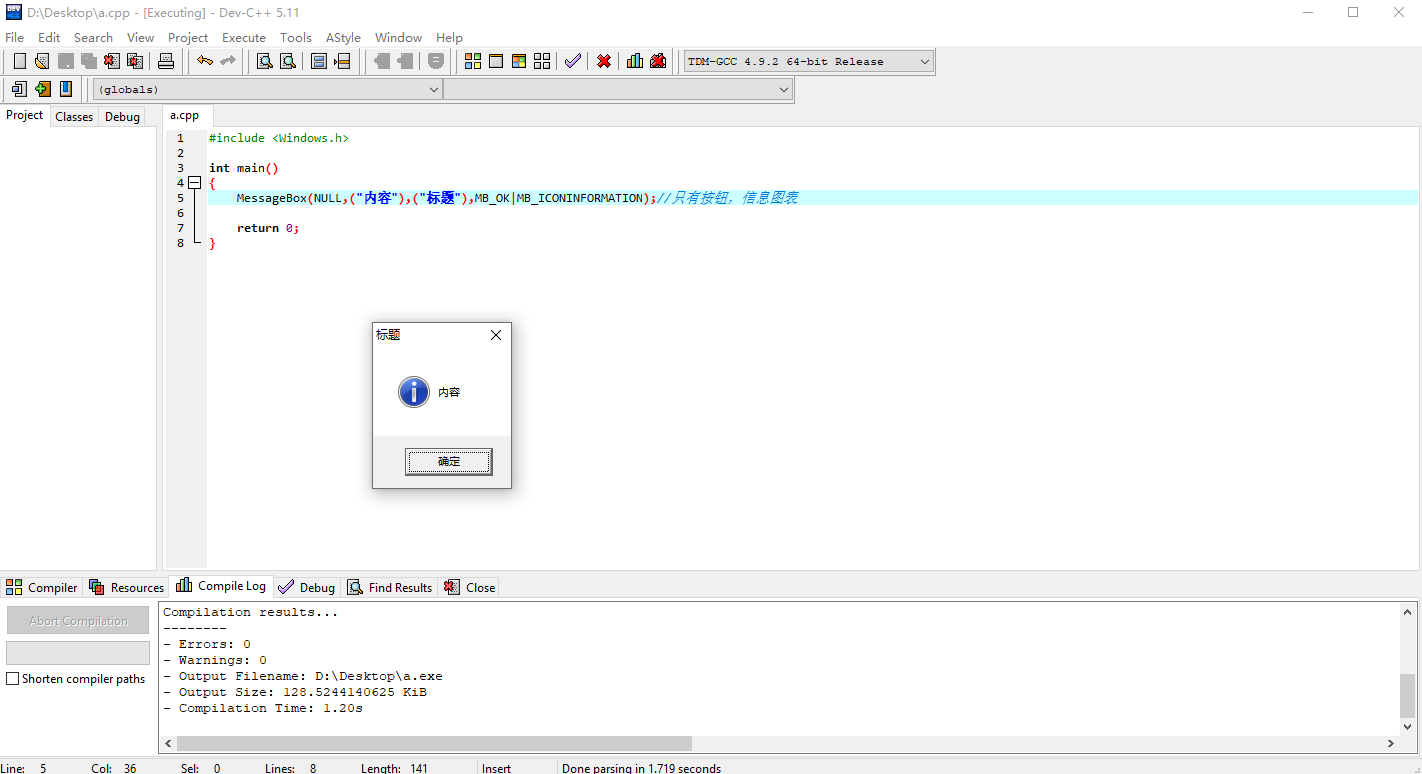The height and width of the screenshot is (774, 1422).
Task: Open the File menu
Action: tap(14, 37)
